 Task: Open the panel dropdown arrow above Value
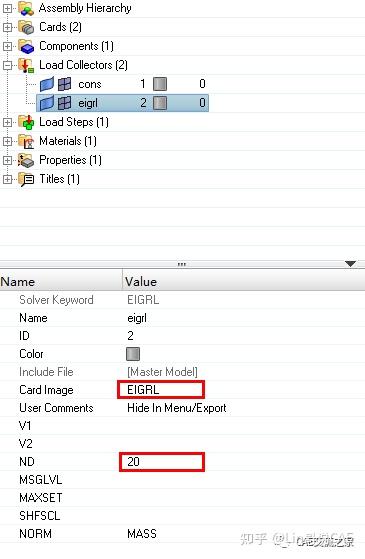(351, 264)
